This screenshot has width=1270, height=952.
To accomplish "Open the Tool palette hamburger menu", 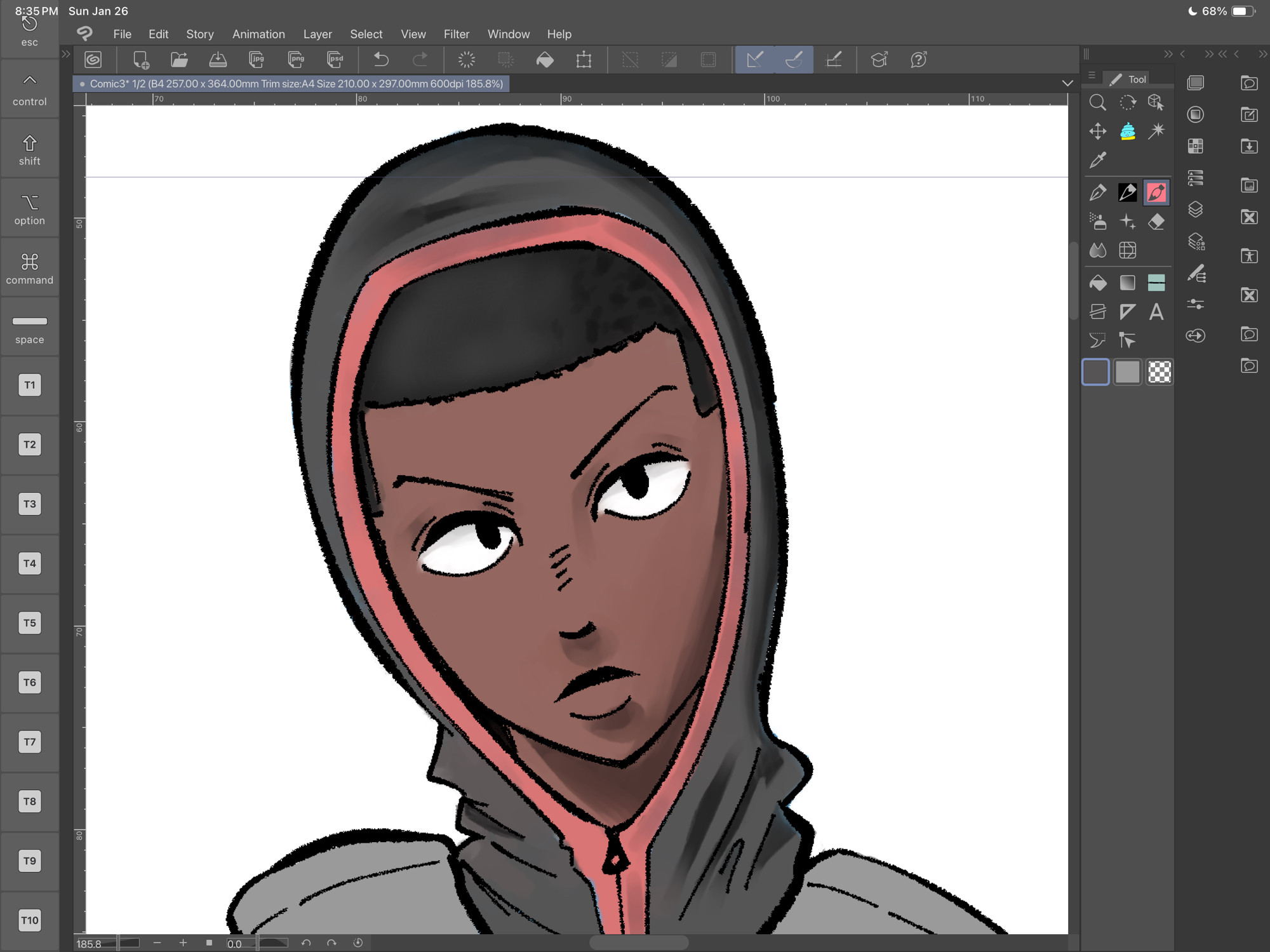I will pos(1092,76).
